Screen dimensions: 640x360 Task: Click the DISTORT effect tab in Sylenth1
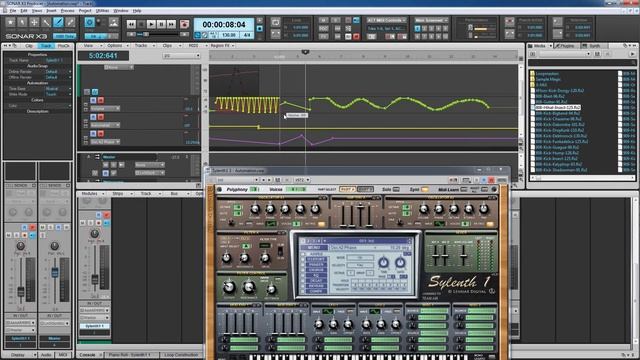point(316,259)
